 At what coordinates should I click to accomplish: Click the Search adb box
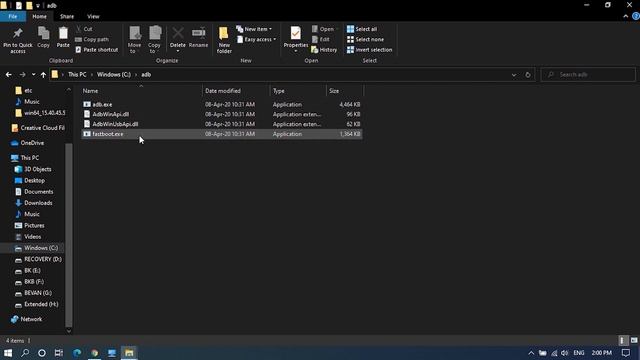point(588,75)
